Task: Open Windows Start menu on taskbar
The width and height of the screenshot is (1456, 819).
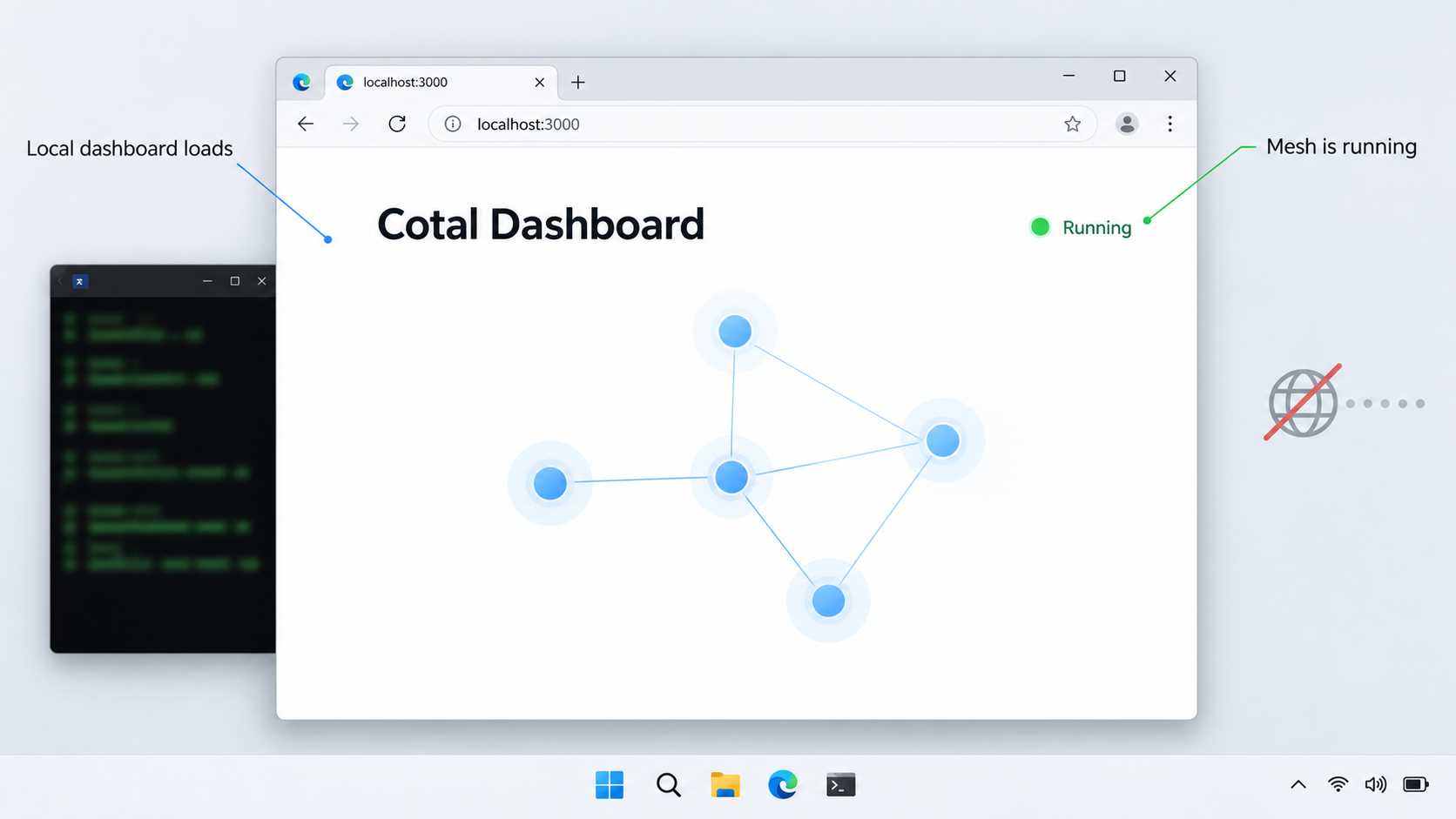Action: point(610,785)
